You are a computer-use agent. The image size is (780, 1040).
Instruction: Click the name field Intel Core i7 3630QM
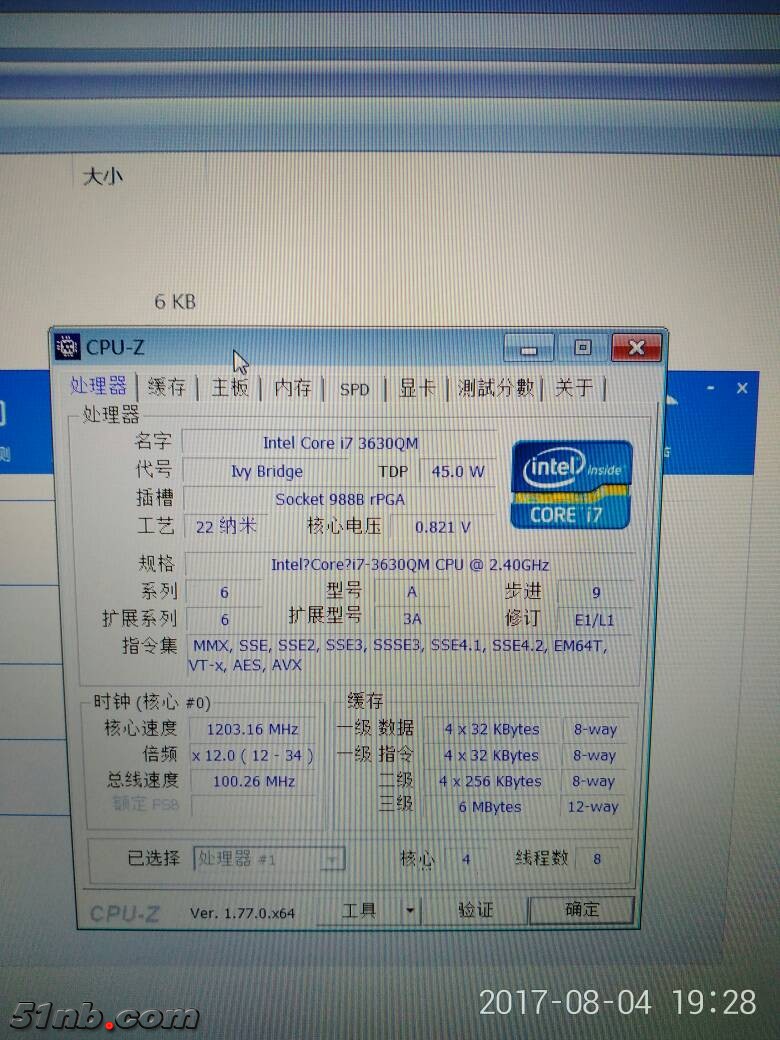[x=340, y=443]
